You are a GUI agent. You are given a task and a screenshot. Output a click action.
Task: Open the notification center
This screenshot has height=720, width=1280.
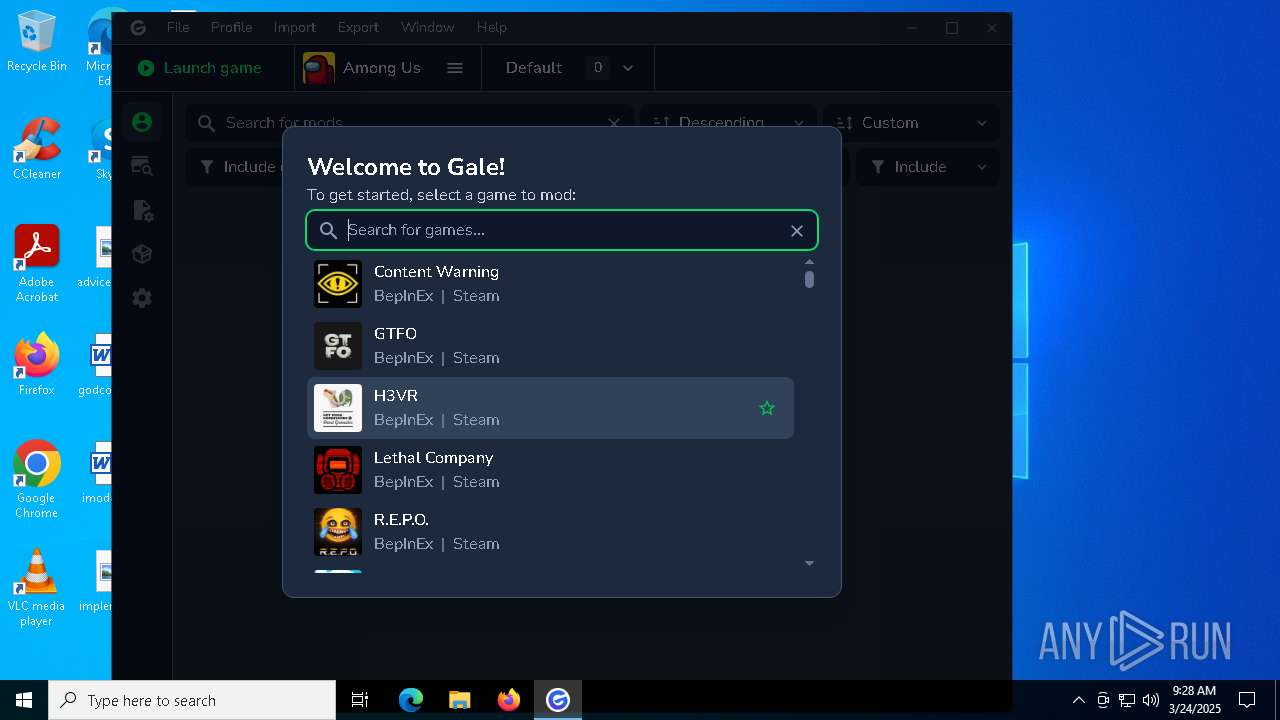1247,700
